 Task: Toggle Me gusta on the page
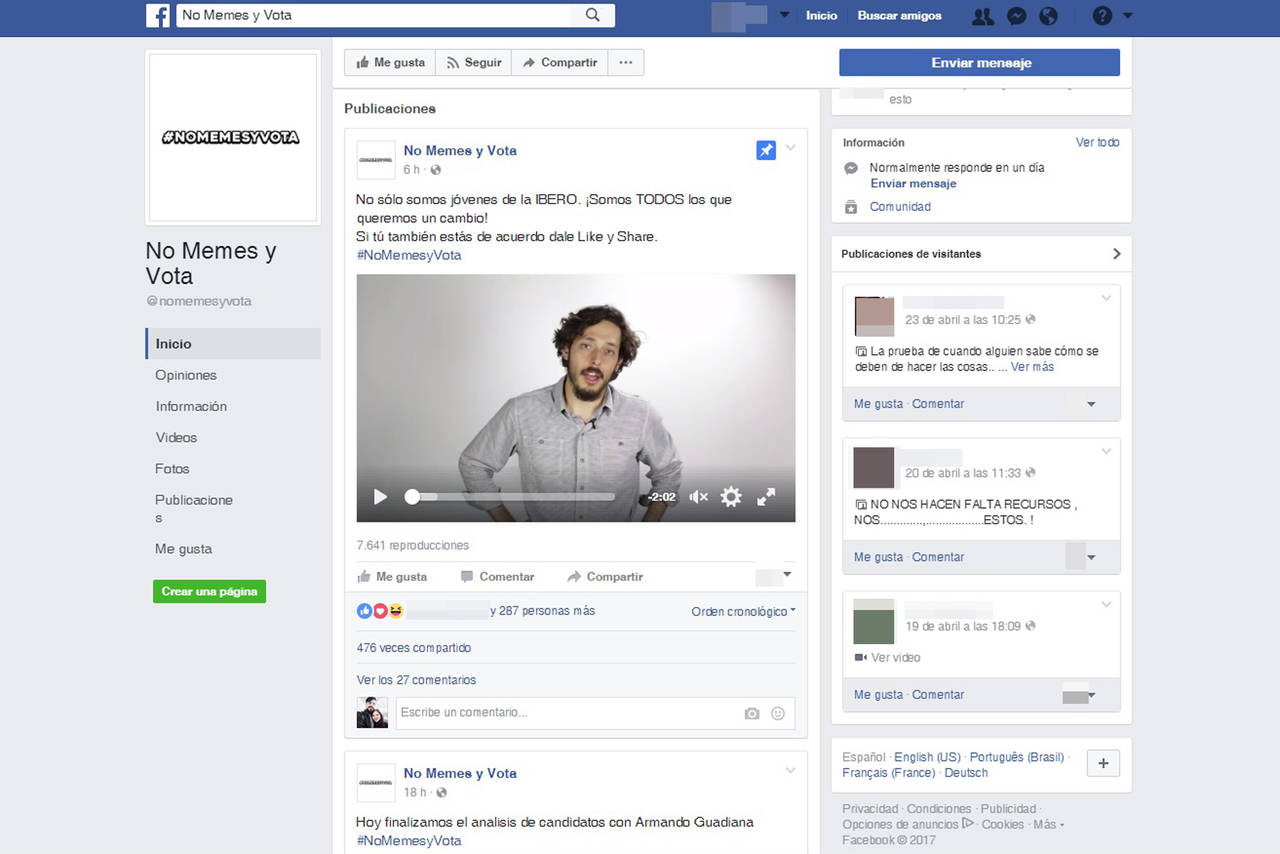(x=391, y=63)
